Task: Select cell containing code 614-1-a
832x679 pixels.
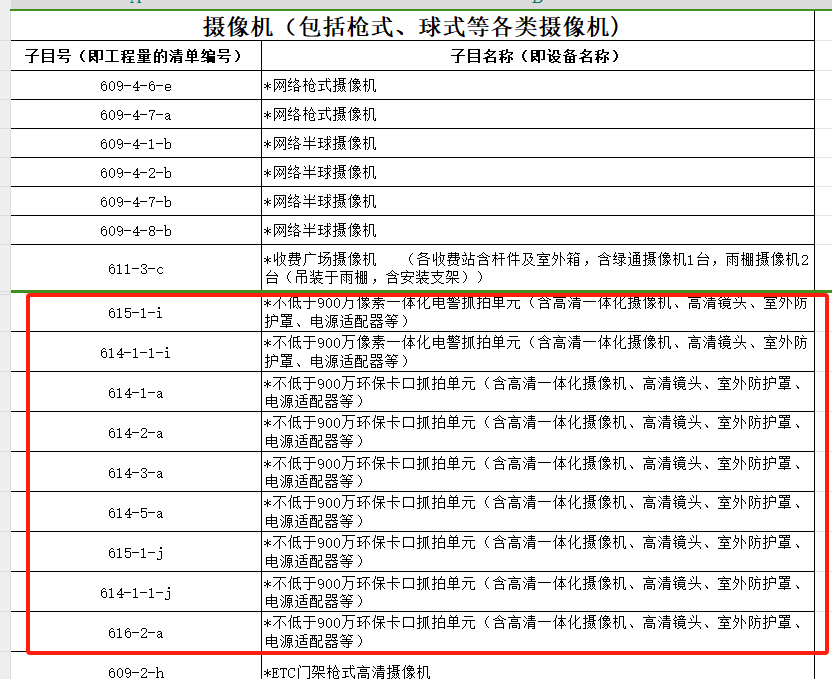Action: (x=135, y=392)
